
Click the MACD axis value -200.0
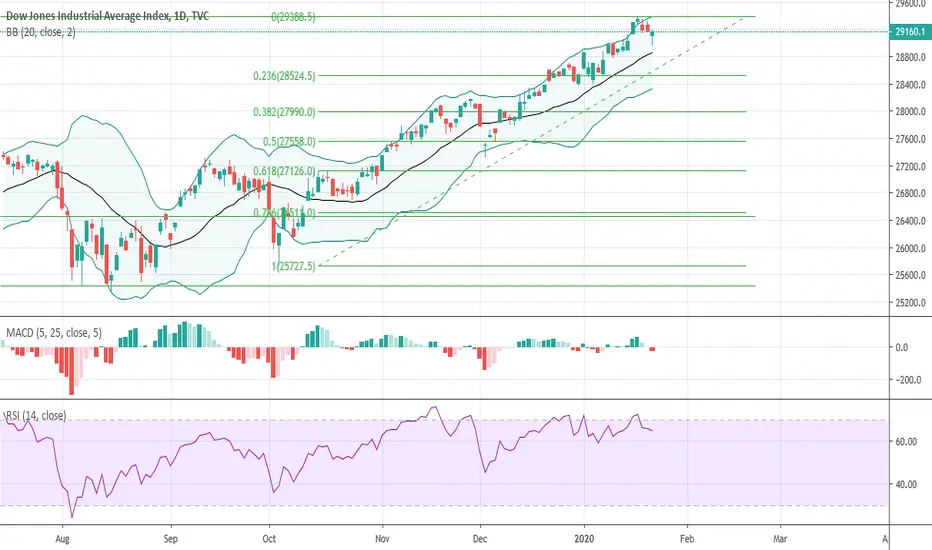coord(908,380)
